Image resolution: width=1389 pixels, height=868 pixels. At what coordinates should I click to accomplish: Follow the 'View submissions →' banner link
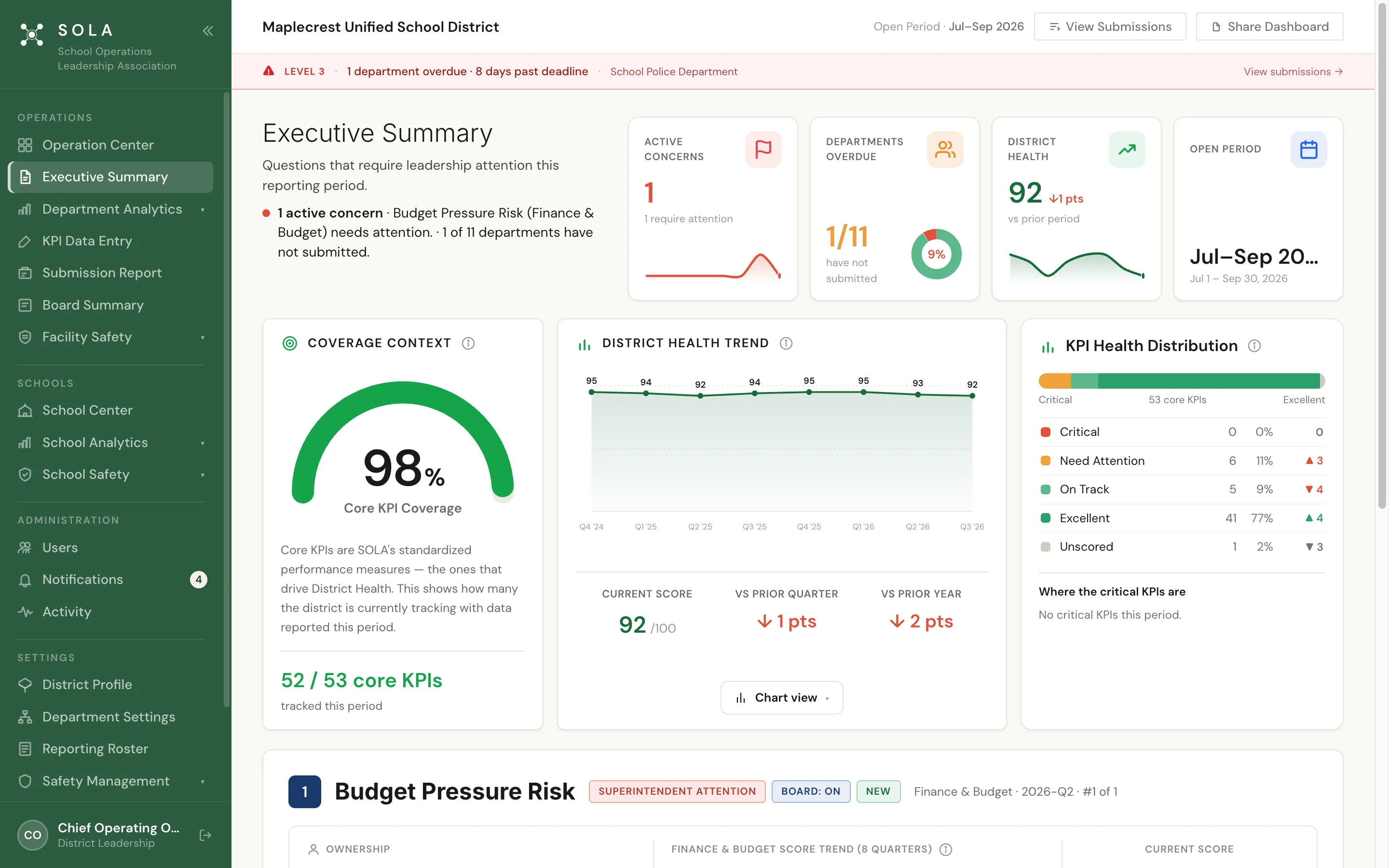pos(1293,71)
